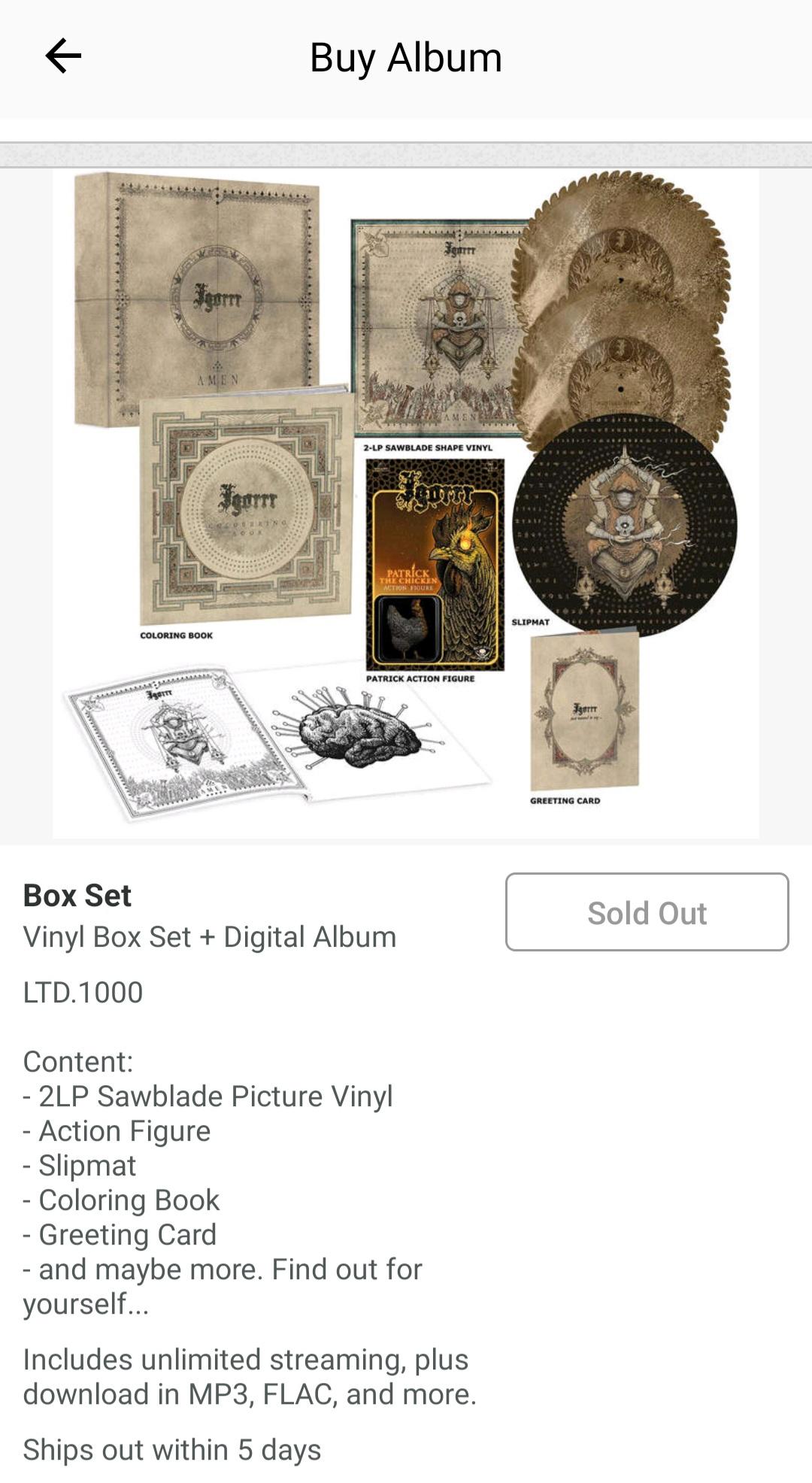This screenshot has width=812, height=1483.
Task: Tap the gatefold album sleeve artwork
Action: click(x=440, y=327)
